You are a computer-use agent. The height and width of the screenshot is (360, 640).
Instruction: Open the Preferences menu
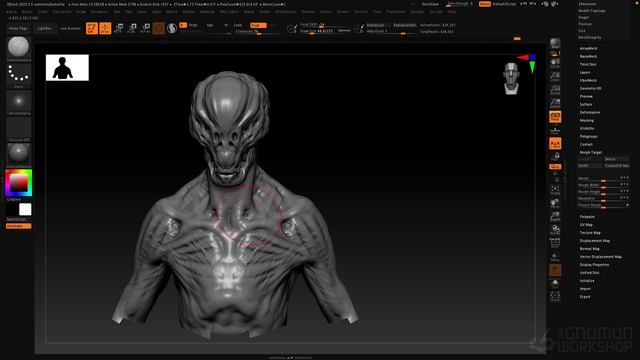286,12
